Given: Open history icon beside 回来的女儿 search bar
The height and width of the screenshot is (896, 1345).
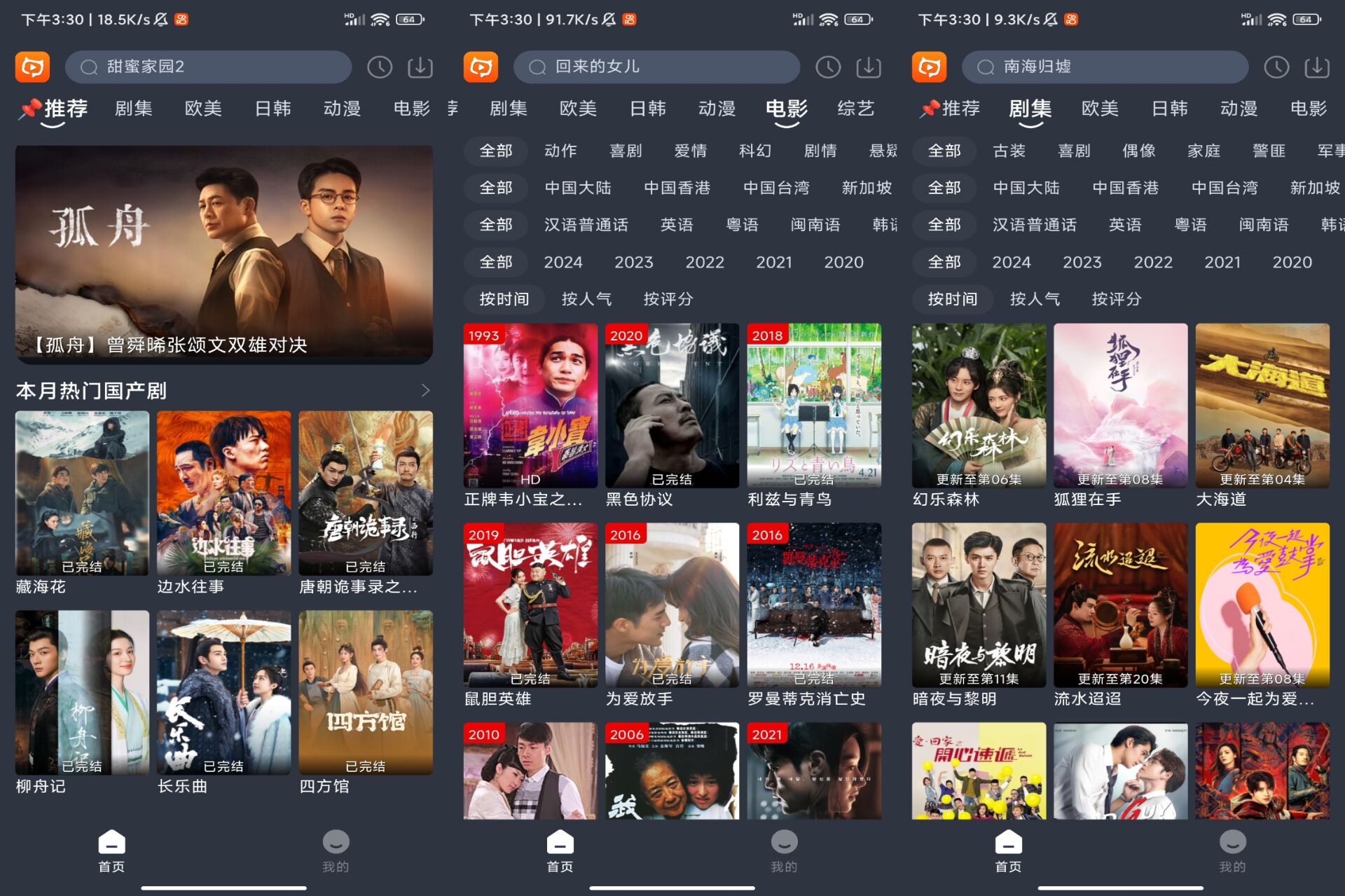Looking at the screenshot, I should pyautogui.click(x=827, y=67).
